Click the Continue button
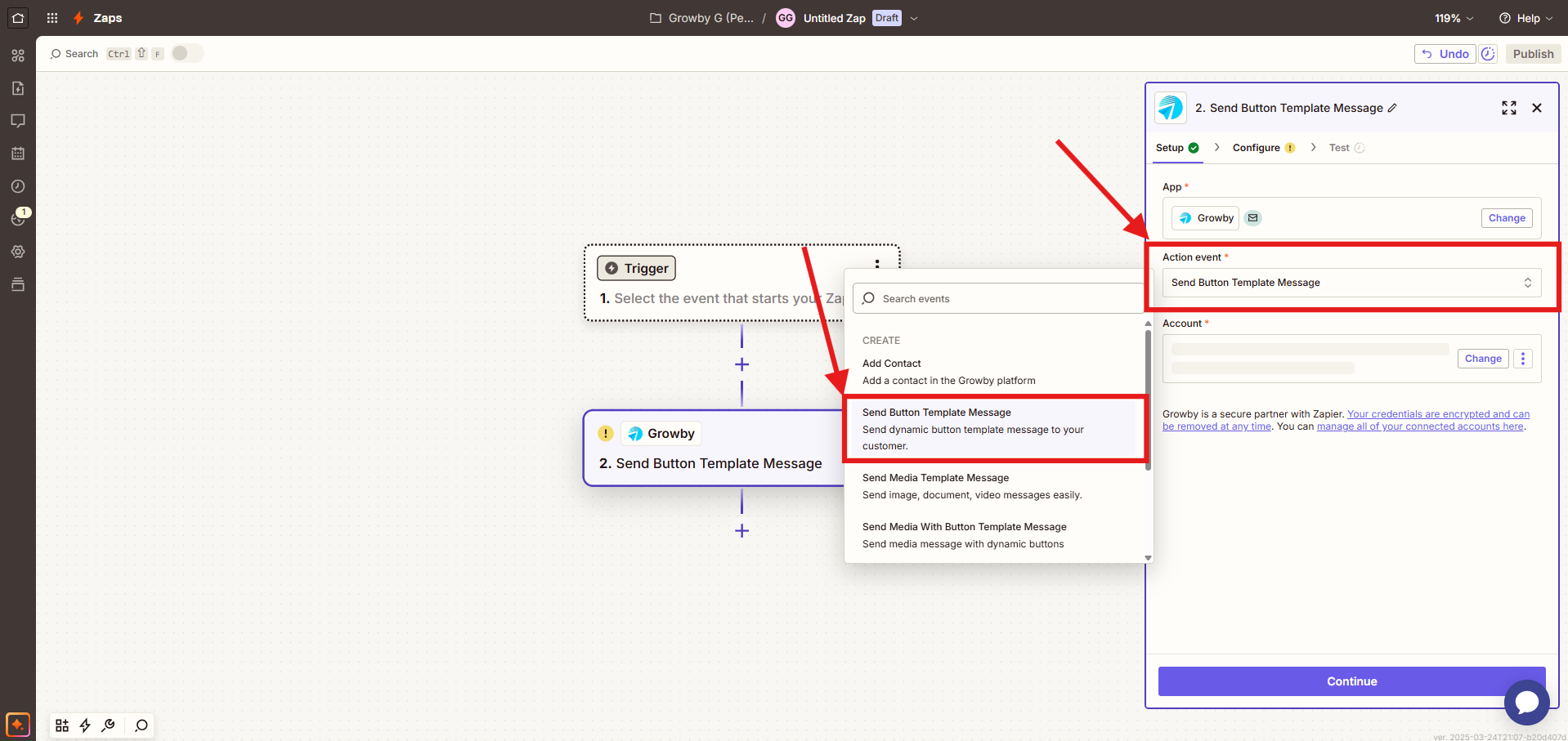Image resolution: width=1568 pixels, height=741 pixels. pos(1351,681)
